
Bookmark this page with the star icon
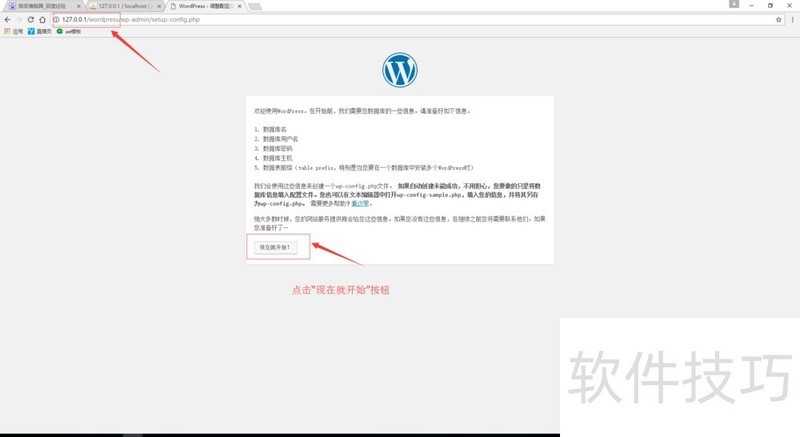[779, 19]
